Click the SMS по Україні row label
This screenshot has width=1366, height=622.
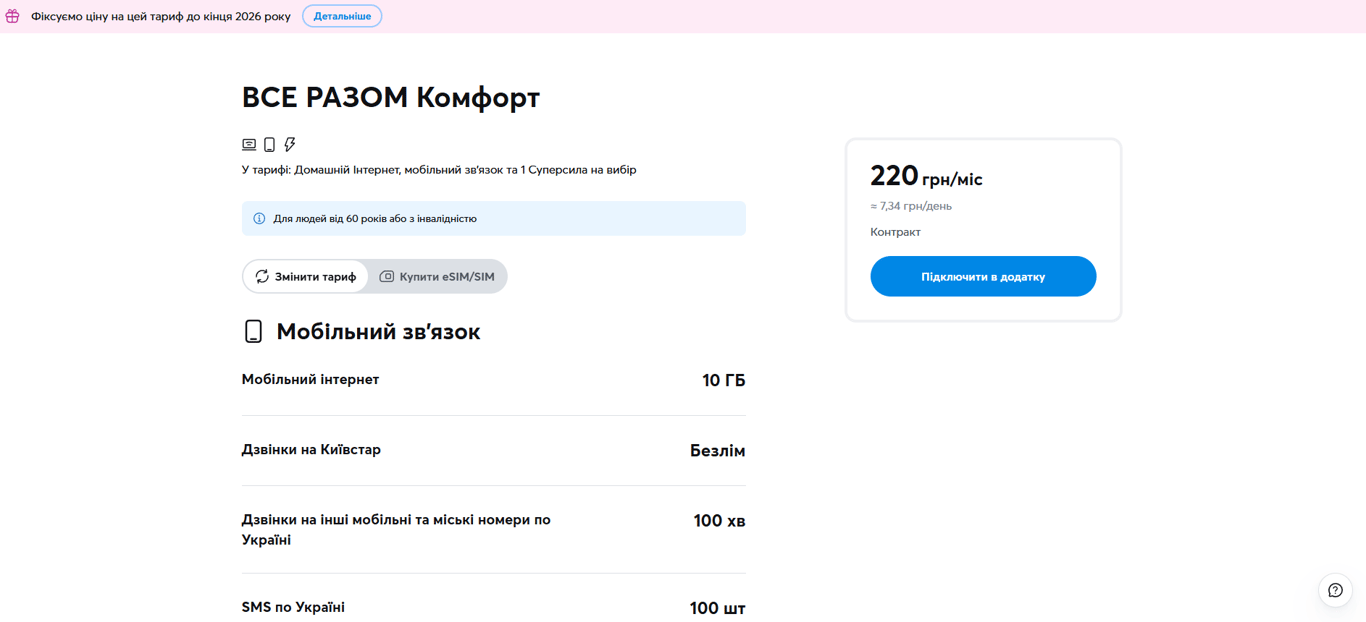click(293, 607)
